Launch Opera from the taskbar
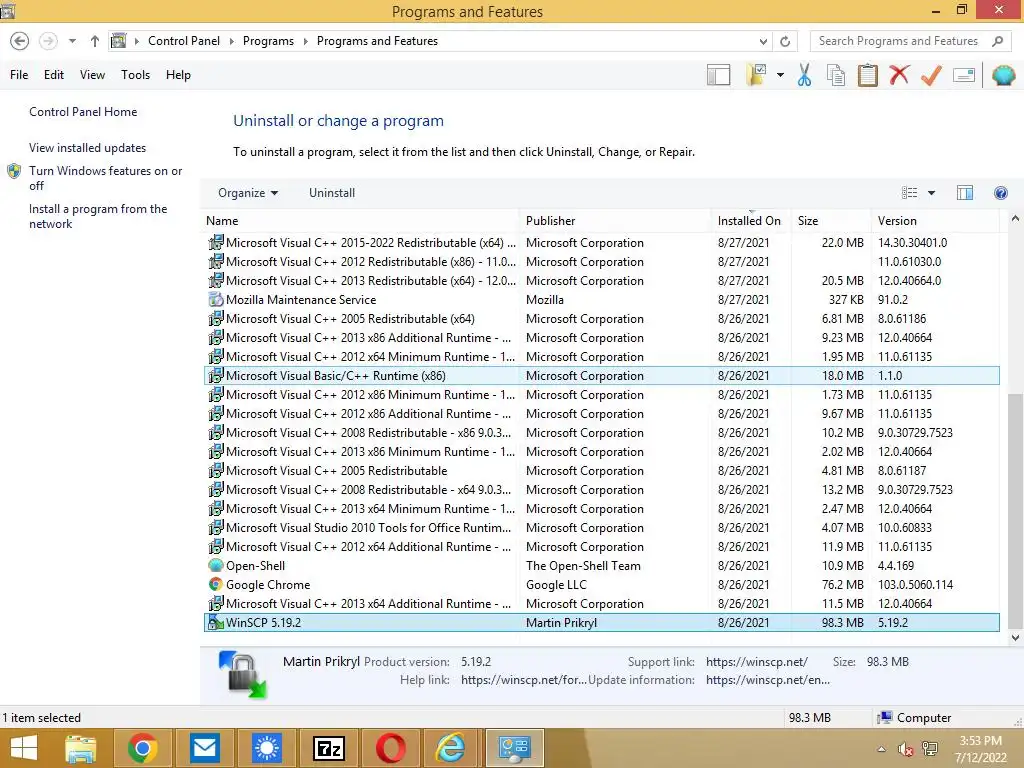 coord(390,748)
